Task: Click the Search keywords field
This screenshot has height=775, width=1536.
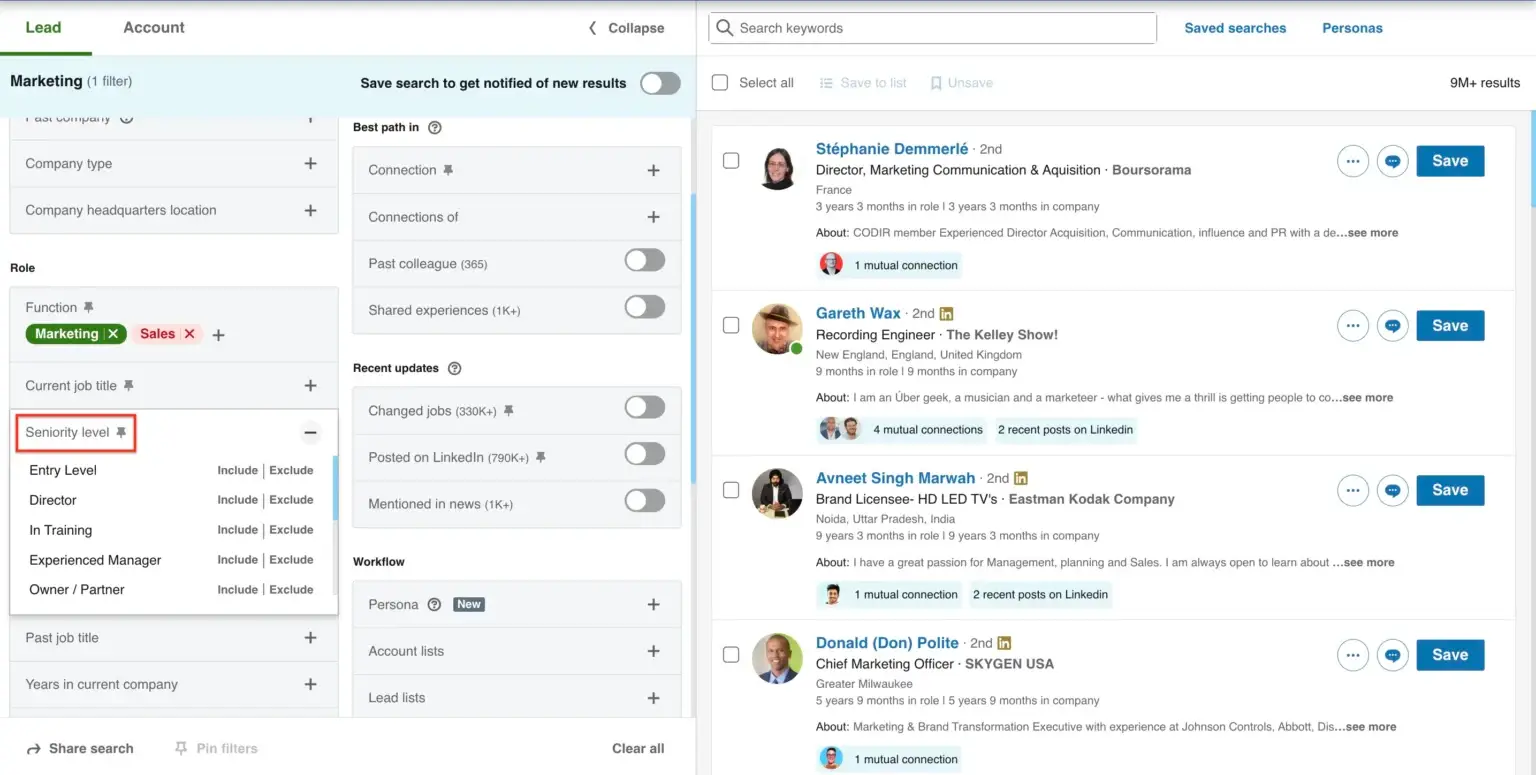Action: [x=933, y=28]
